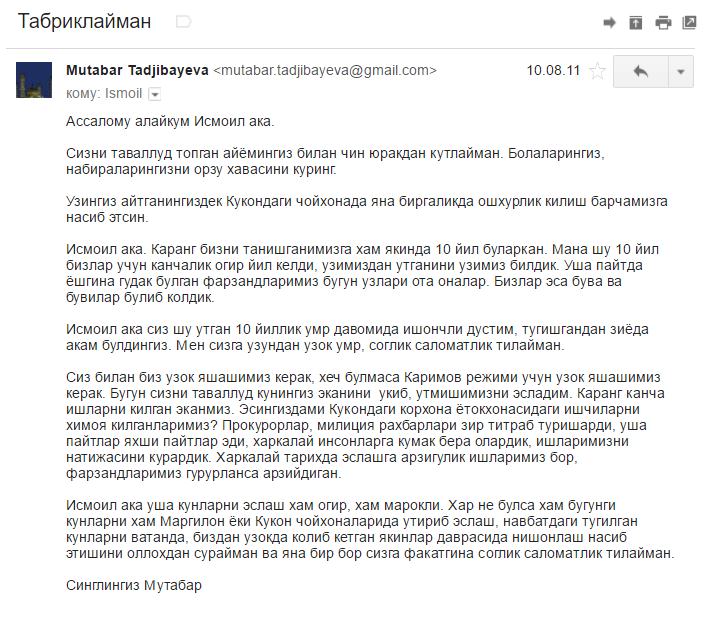Print the conversation with the printer icon

[x=662, y=22]
